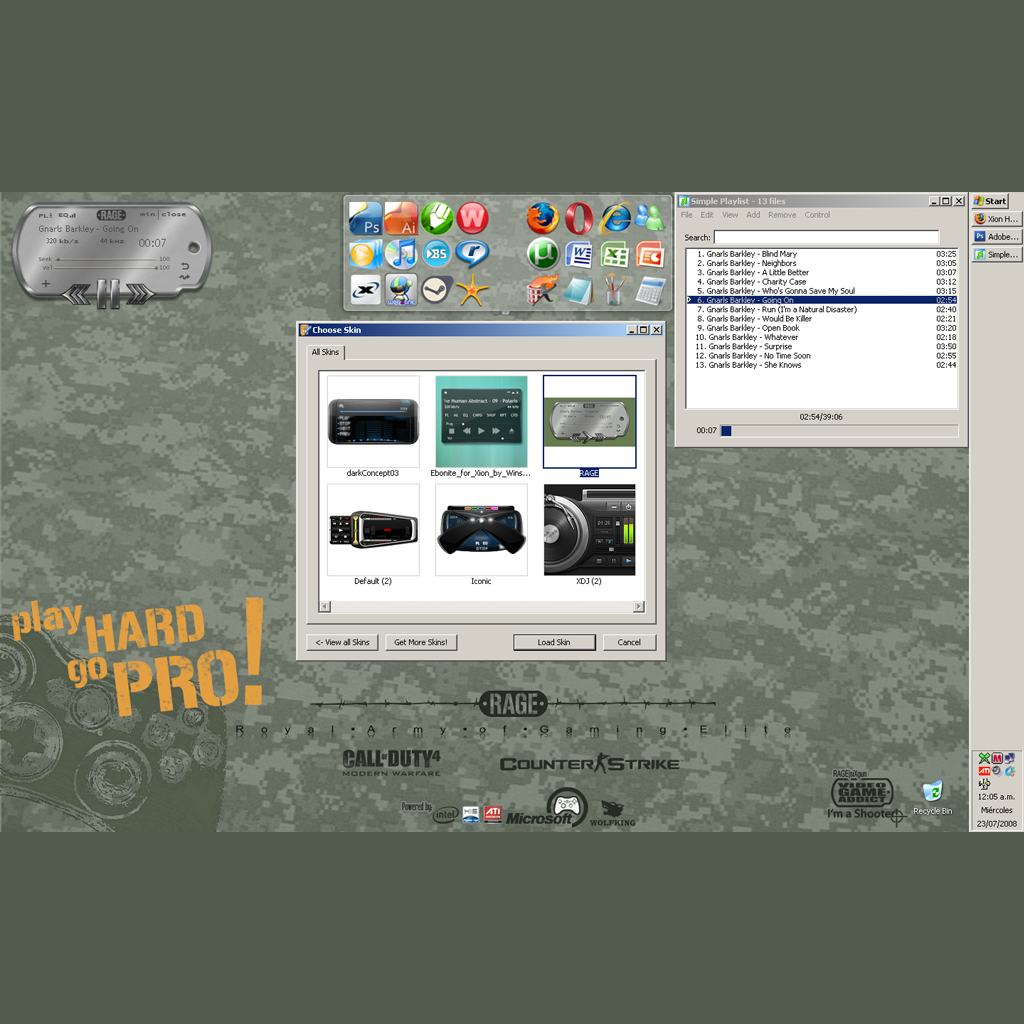Toggle repeat on the RAGE player

coord(185,266)
